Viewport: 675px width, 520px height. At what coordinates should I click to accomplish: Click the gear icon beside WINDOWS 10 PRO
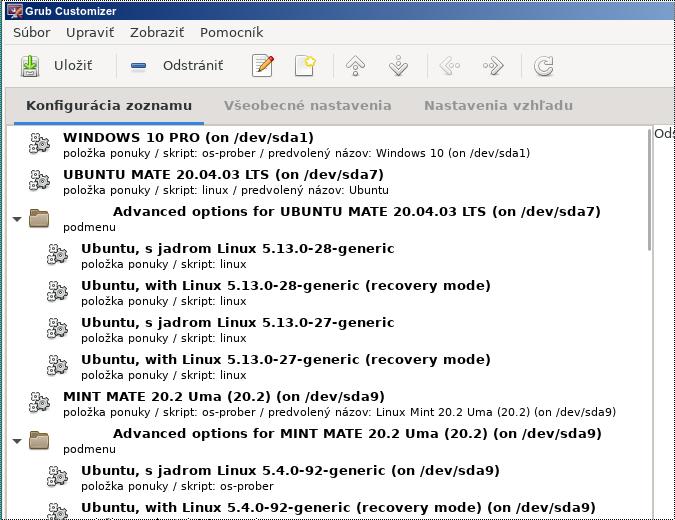click(x=39, y=145)
